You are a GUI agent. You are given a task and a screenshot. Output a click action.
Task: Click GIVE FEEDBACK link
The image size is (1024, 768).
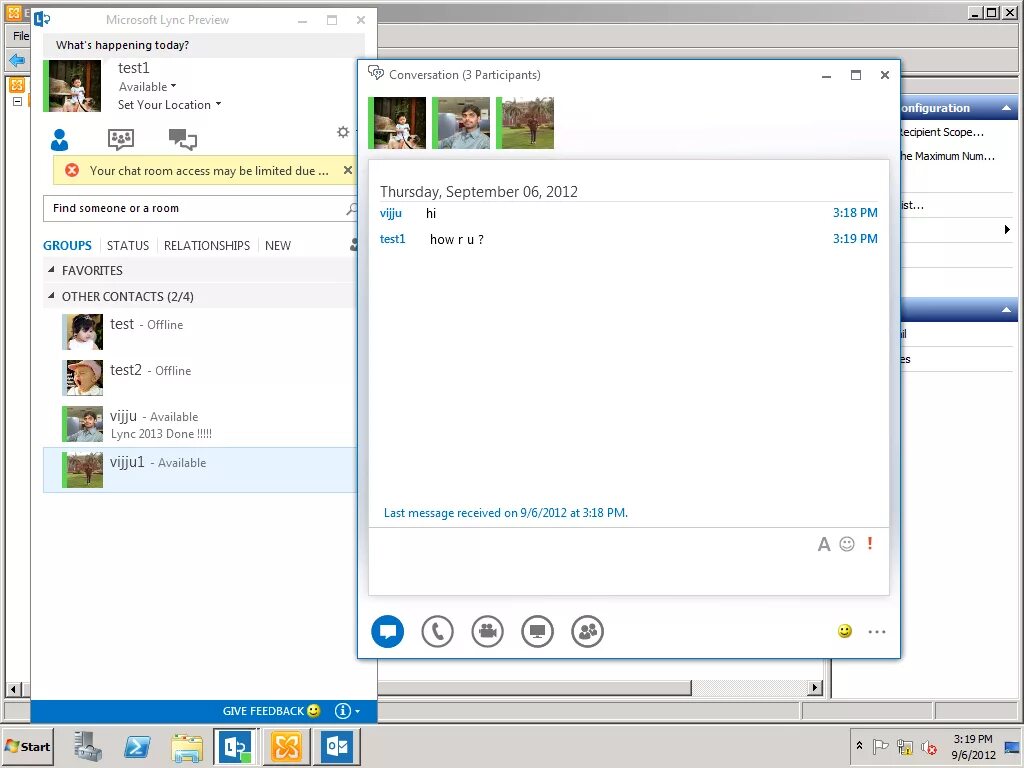[x=263, y=711]
